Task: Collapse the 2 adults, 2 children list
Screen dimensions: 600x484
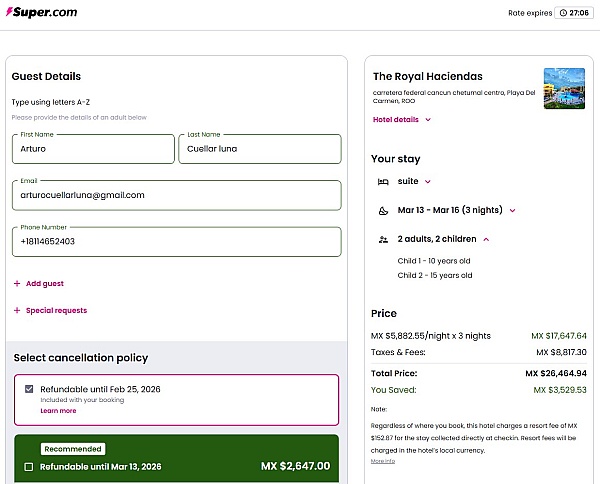Action: [x=486, y=240]
